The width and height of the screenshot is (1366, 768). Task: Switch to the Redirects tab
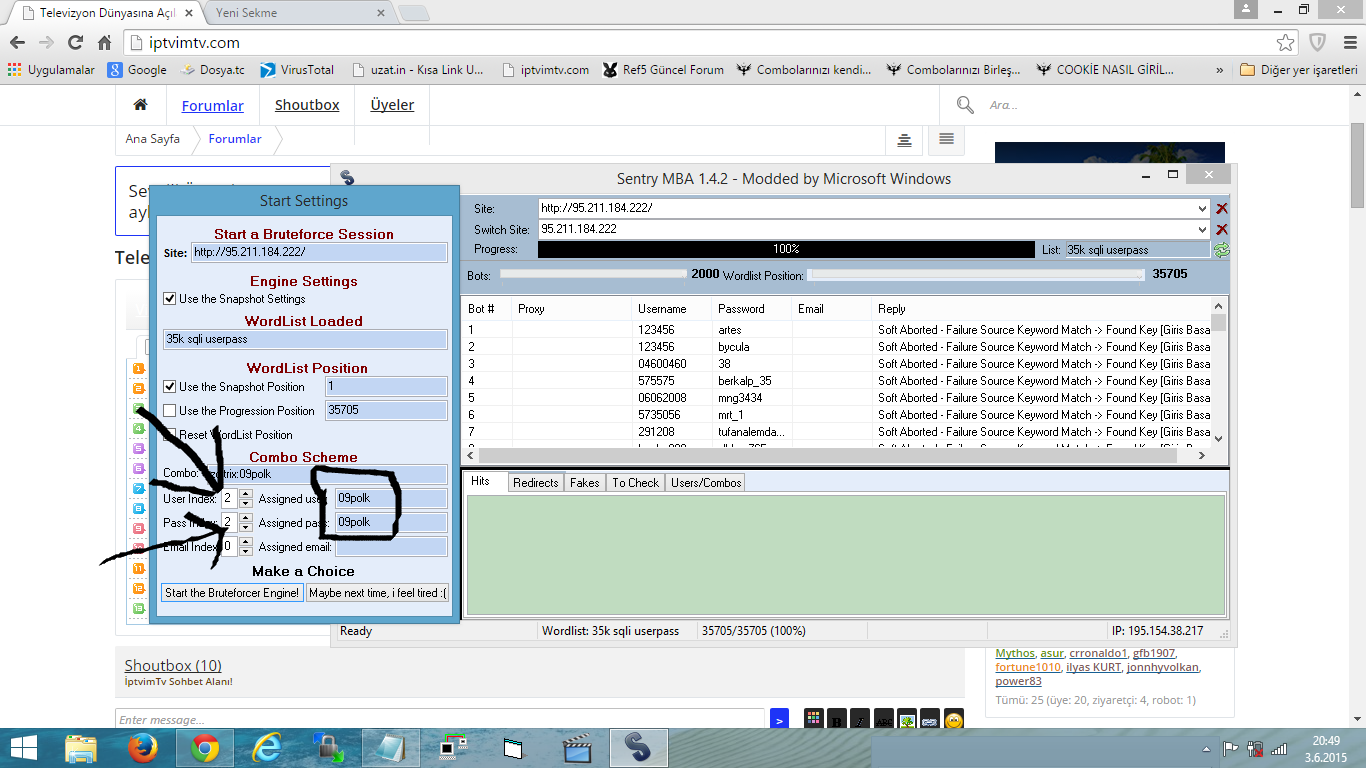535,483
